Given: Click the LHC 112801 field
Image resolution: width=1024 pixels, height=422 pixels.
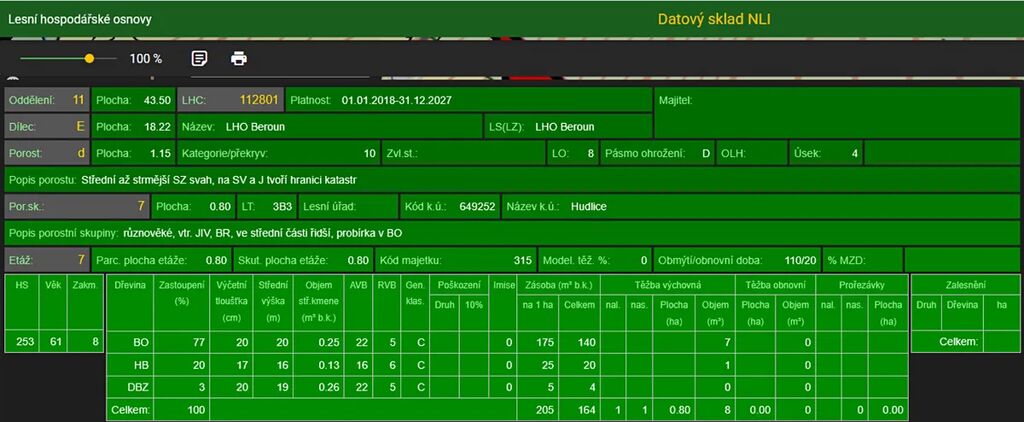Looking at the screenshot, I should (x=230, y=100).
